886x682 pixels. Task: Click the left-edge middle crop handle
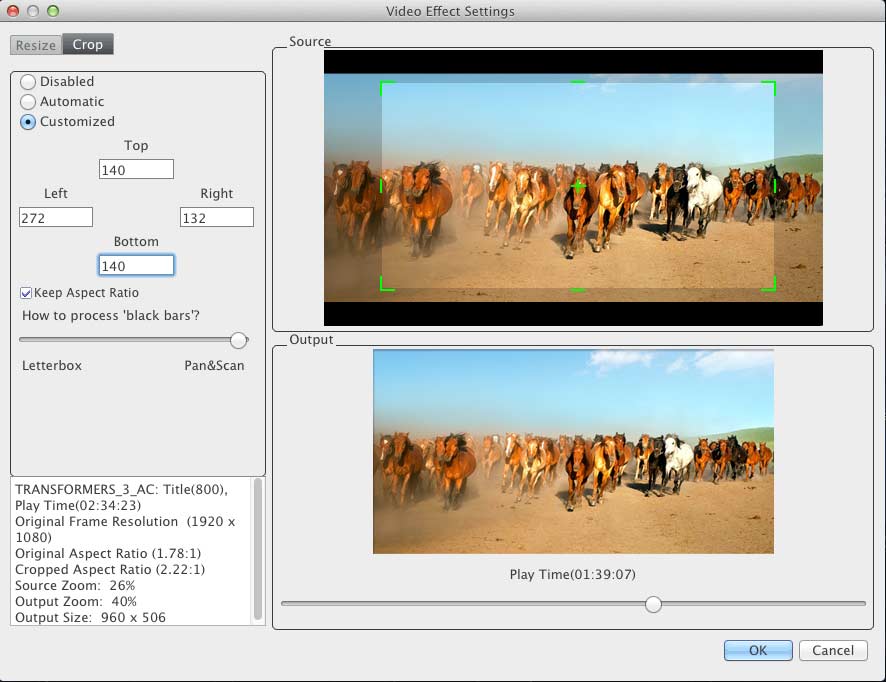[381, 185]
